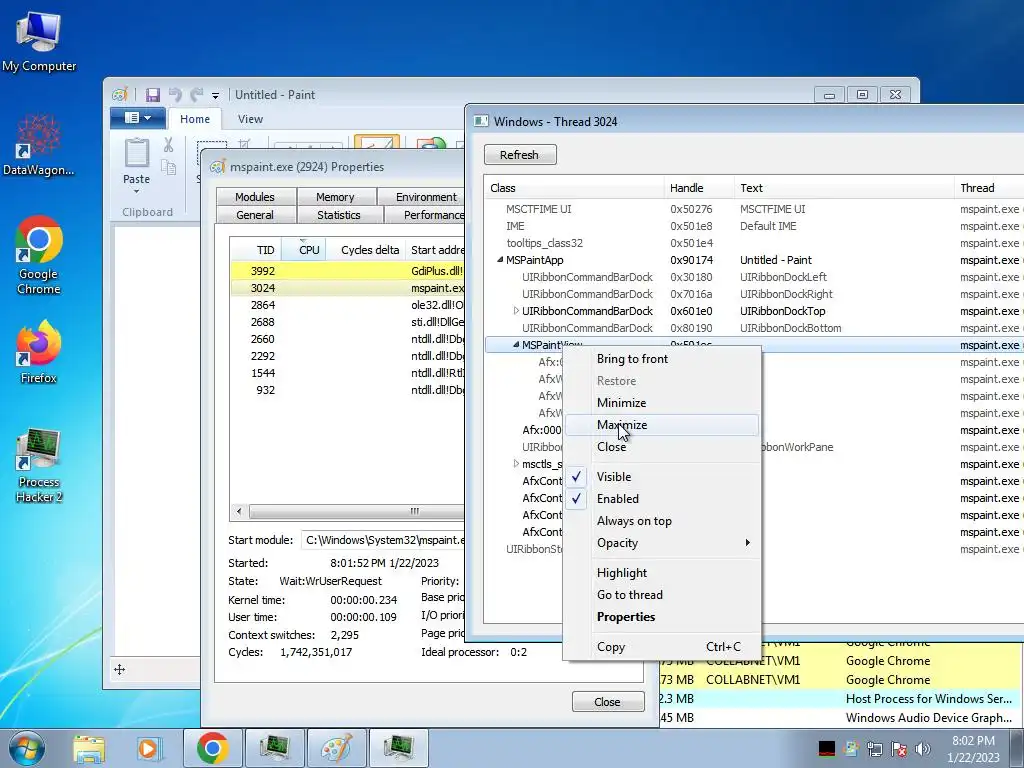Image resolution: width=1024 pixels, height=768 pixels.
Task: Click the Redo arrow in Paint's quick access toolbar
Action: [x=196, y=95]
